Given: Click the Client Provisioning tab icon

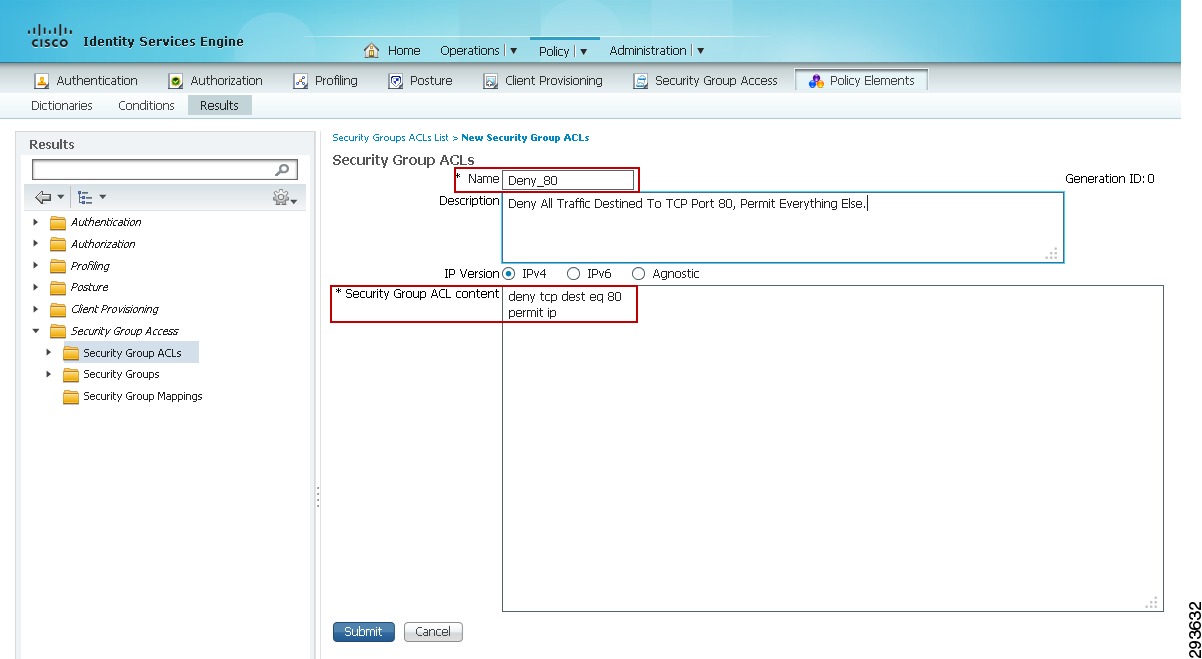Looking at the screenshot, I should click(x=491, y=81).
